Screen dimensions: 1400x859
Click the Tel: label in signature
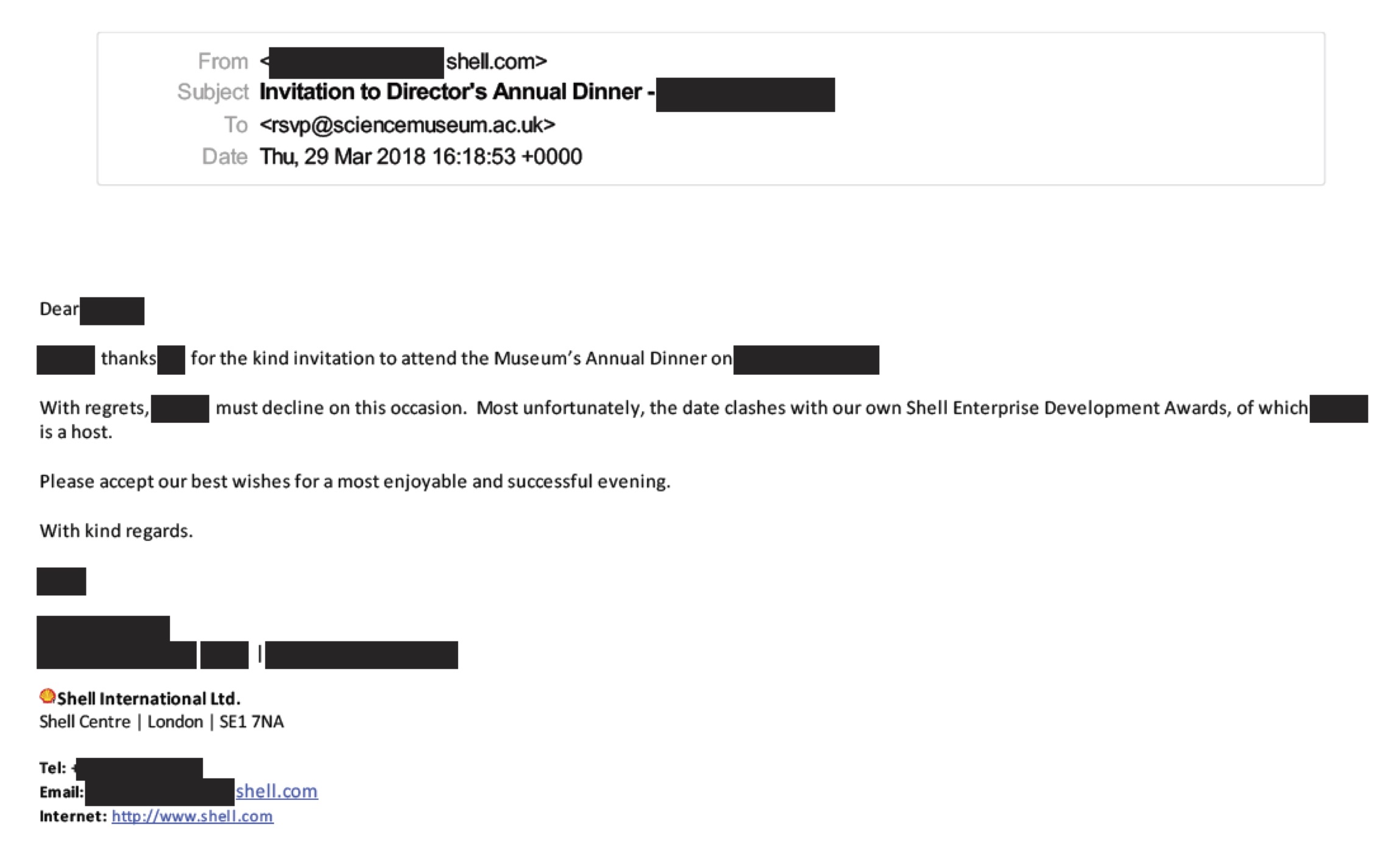tap(52, 768)
